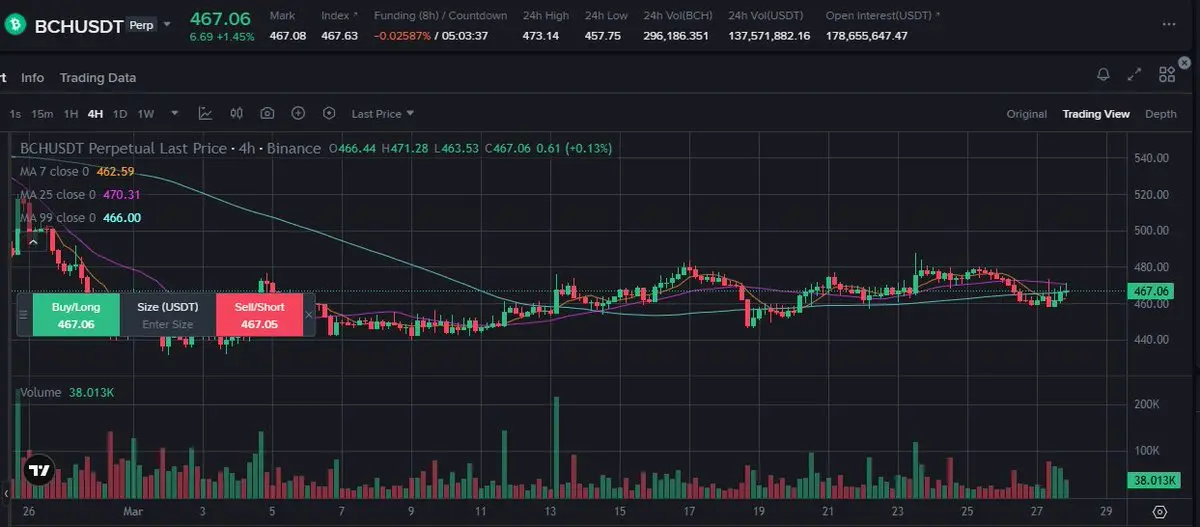The width and height of the screenshot is (1200, 527).
Task: Select the 4H time interval
Action: [95, 114]
